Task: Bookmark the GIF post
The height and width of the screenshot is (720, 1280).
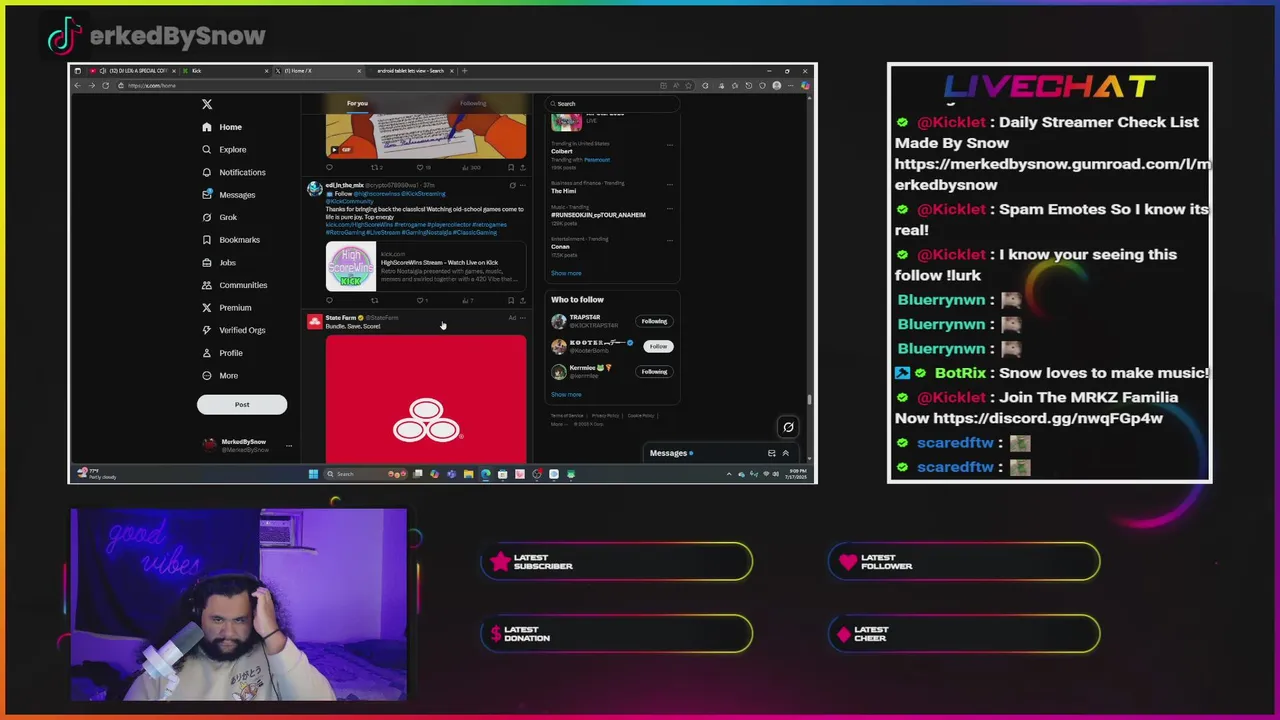Action: point(510,167)
